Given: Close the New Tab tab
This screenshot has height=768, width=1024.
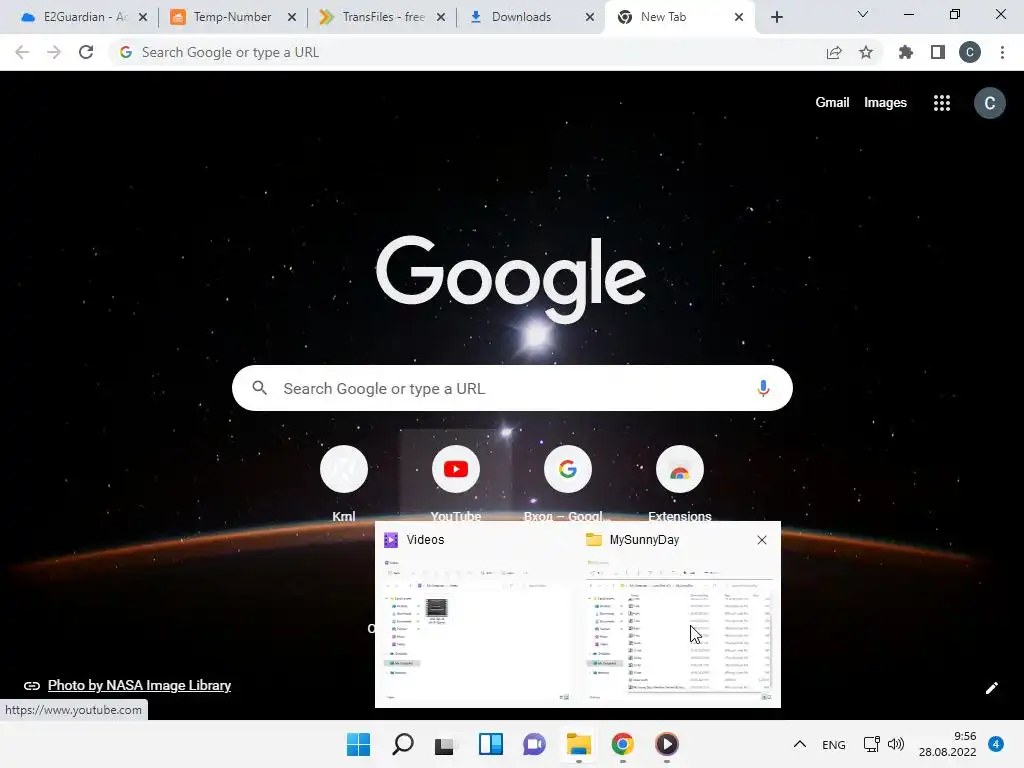Looking at the screenshot, I should (x=739, y=18).
